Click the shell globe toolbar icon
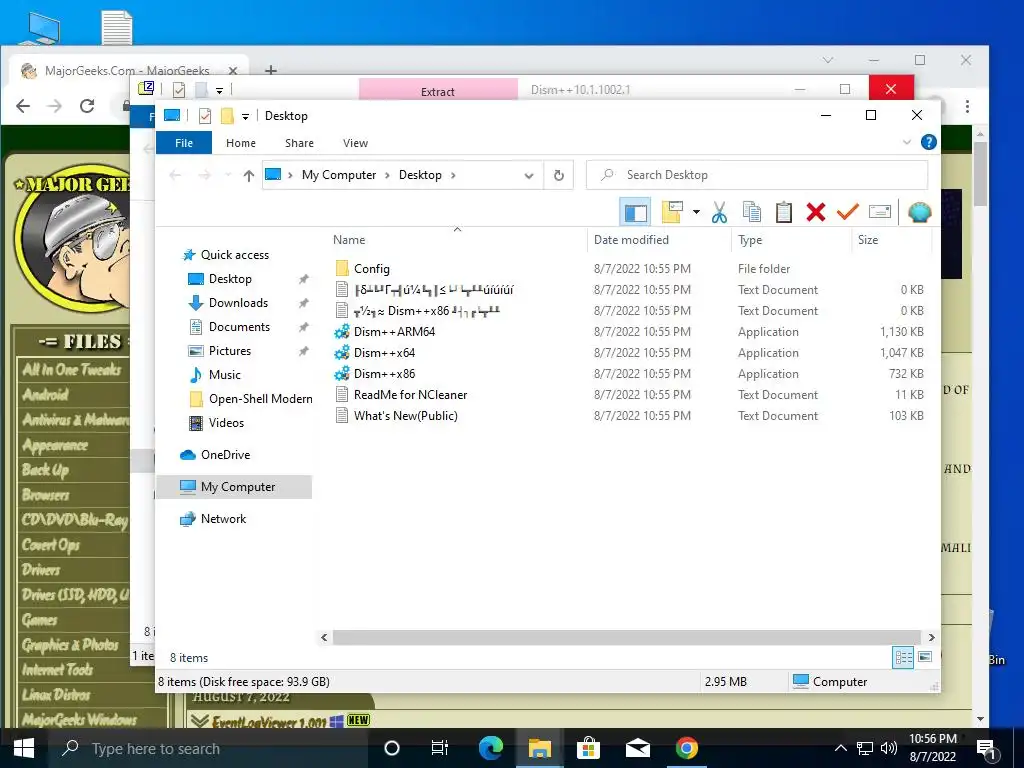The width and height of the screenshot is (1024, 768). tap(920, 212)
